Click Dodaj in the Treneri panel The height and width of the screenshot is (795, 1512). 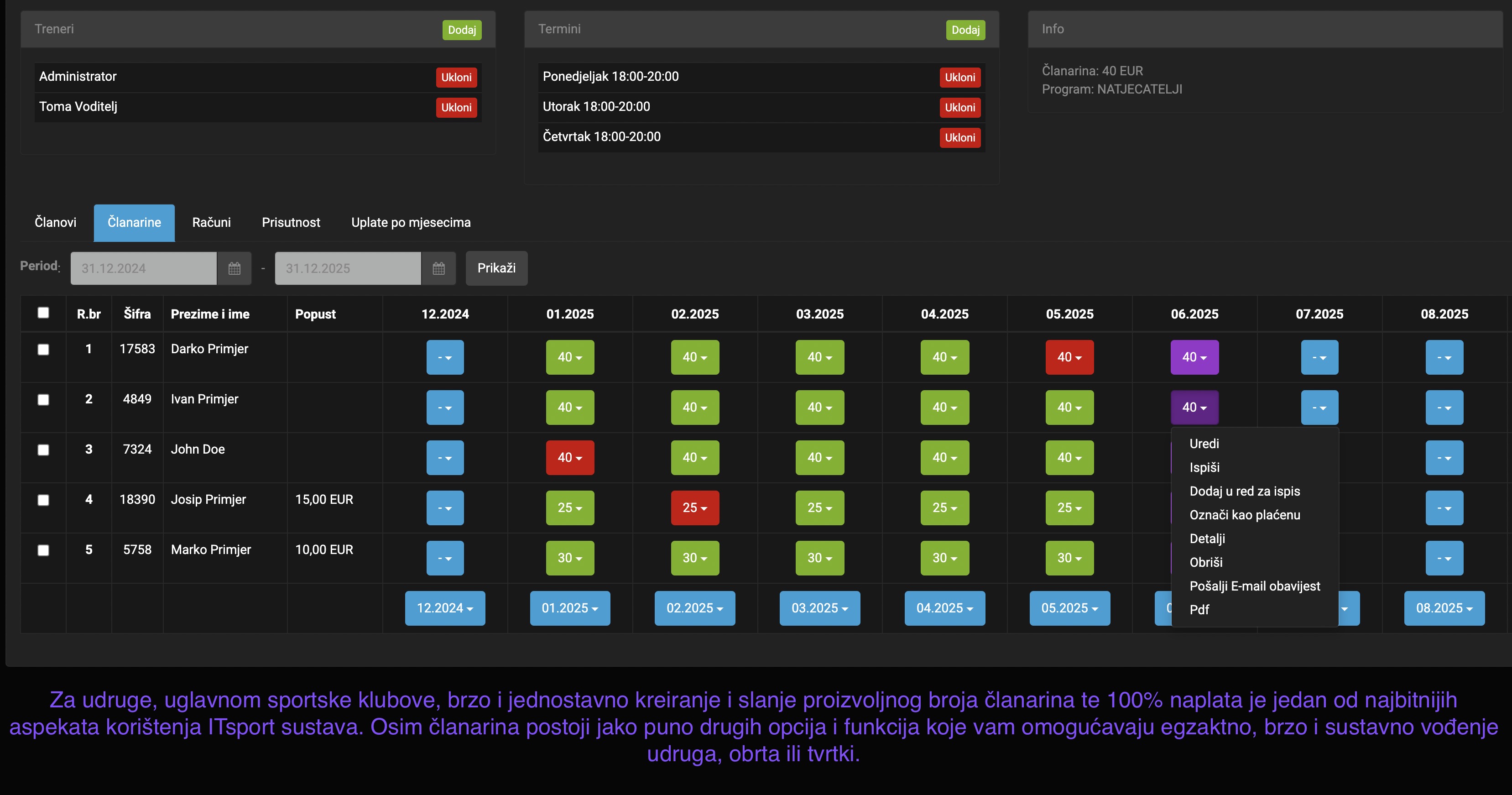point(461,30)
